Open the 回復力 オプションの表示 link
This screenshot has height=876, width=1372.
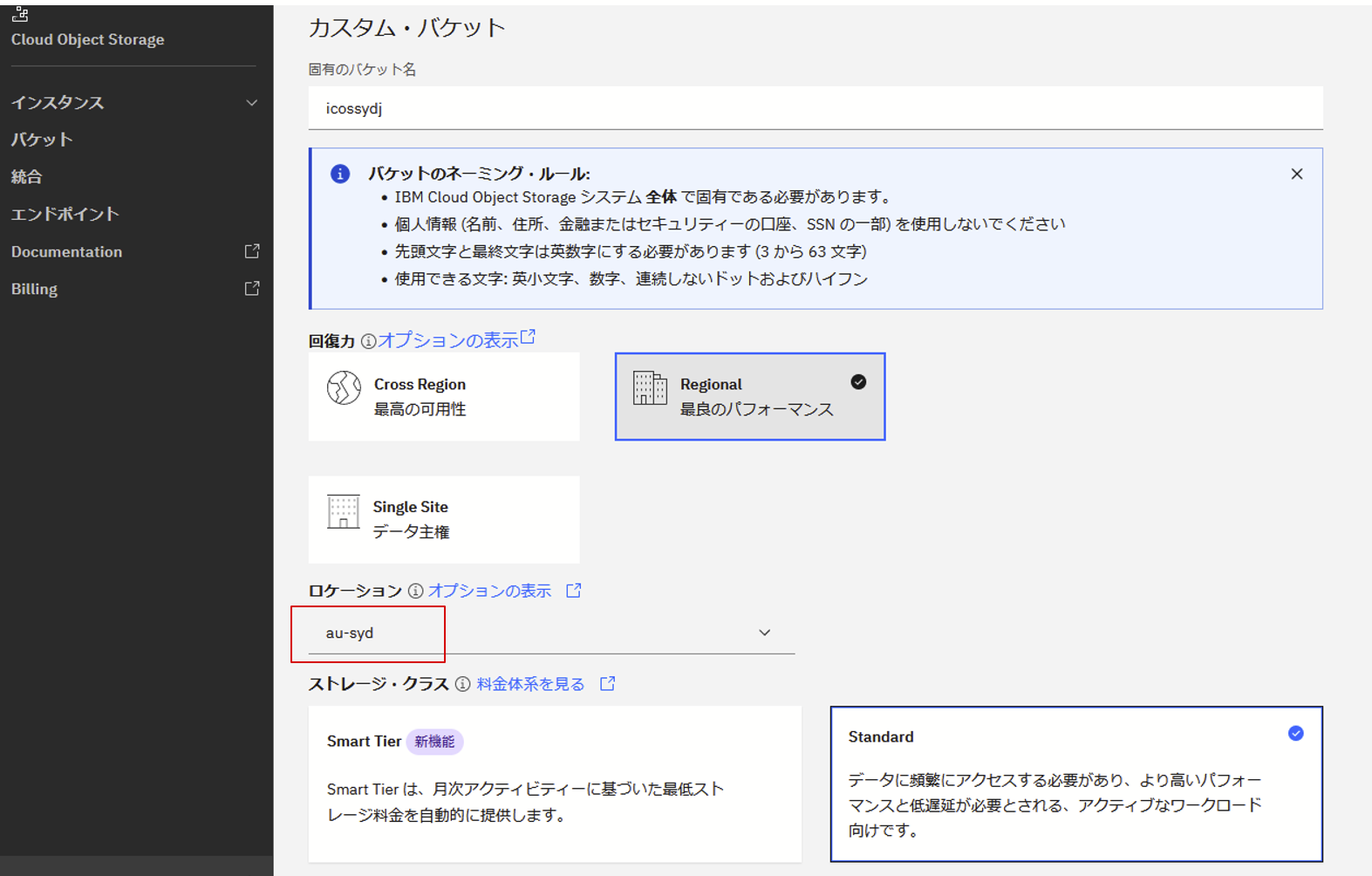pyautogui.click(x=448, y=340)
